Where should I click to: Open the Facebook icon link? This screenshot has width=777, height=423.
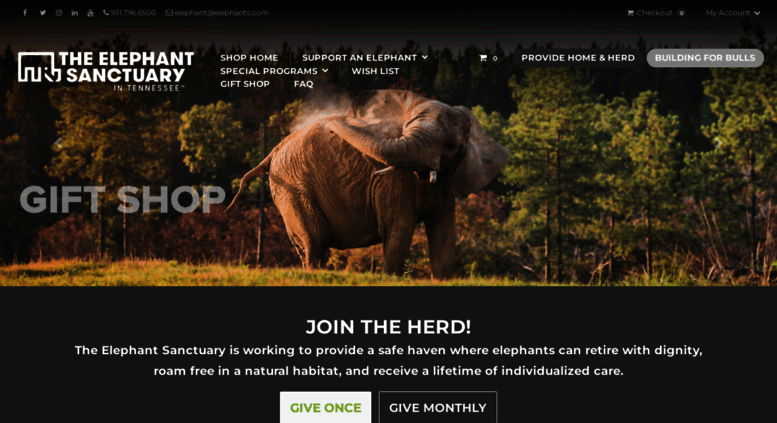click(25, 13)
